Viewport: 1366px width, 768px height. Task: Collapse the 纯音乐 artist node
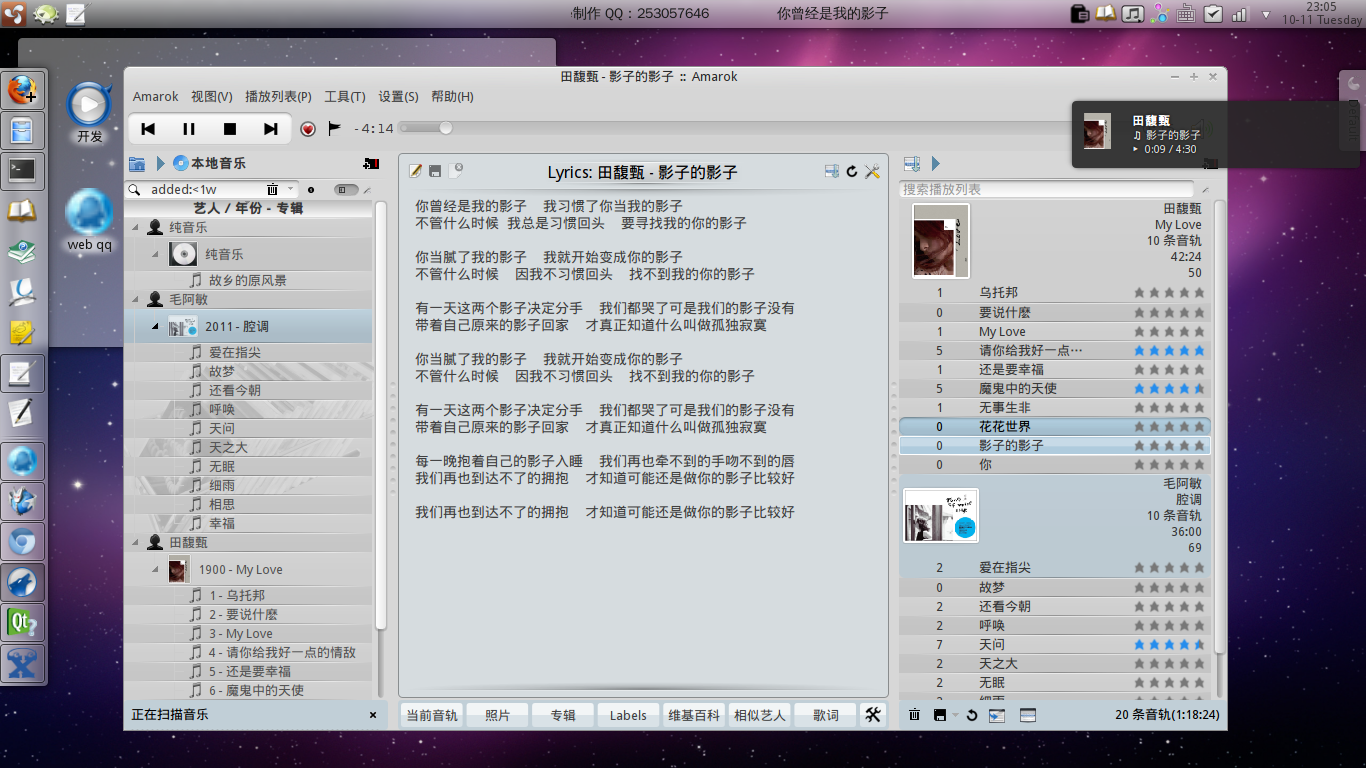click(x=137, y=228)
